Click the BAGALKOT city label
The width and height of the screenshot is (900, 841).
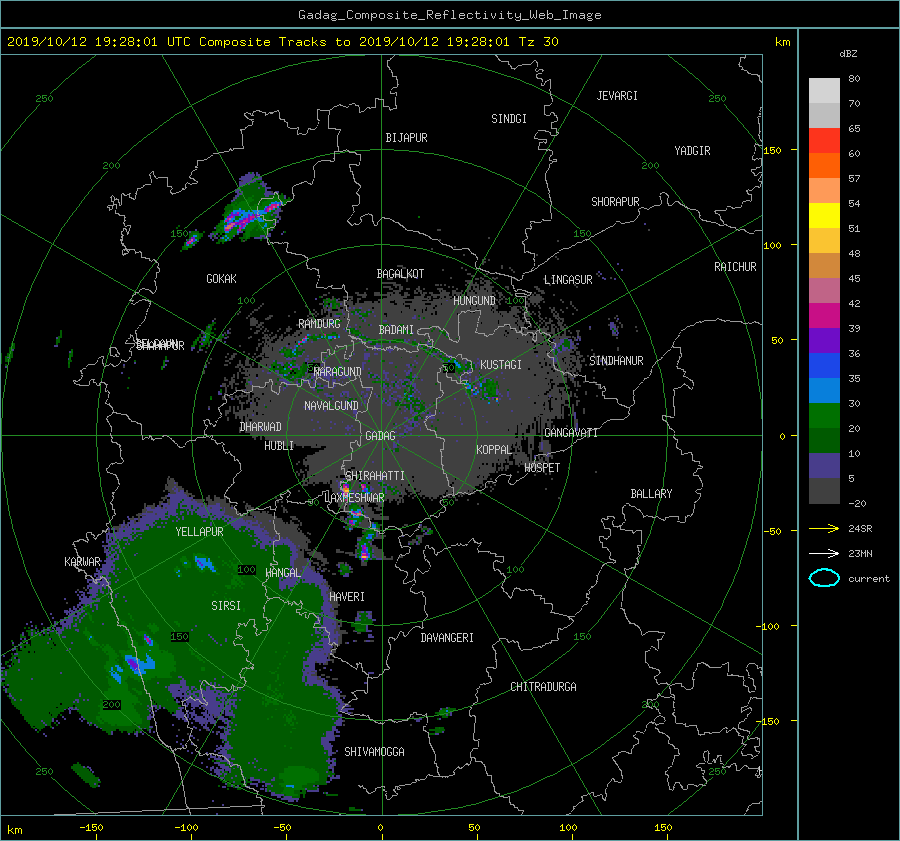[x=400, y=274]
